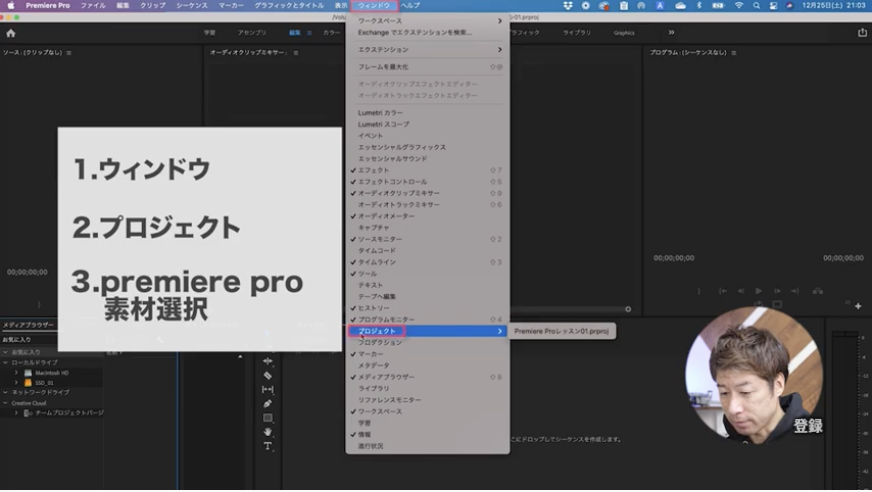Switch to Graphics workspace
This screenshot has height=492, width=872.
(624, 33)
